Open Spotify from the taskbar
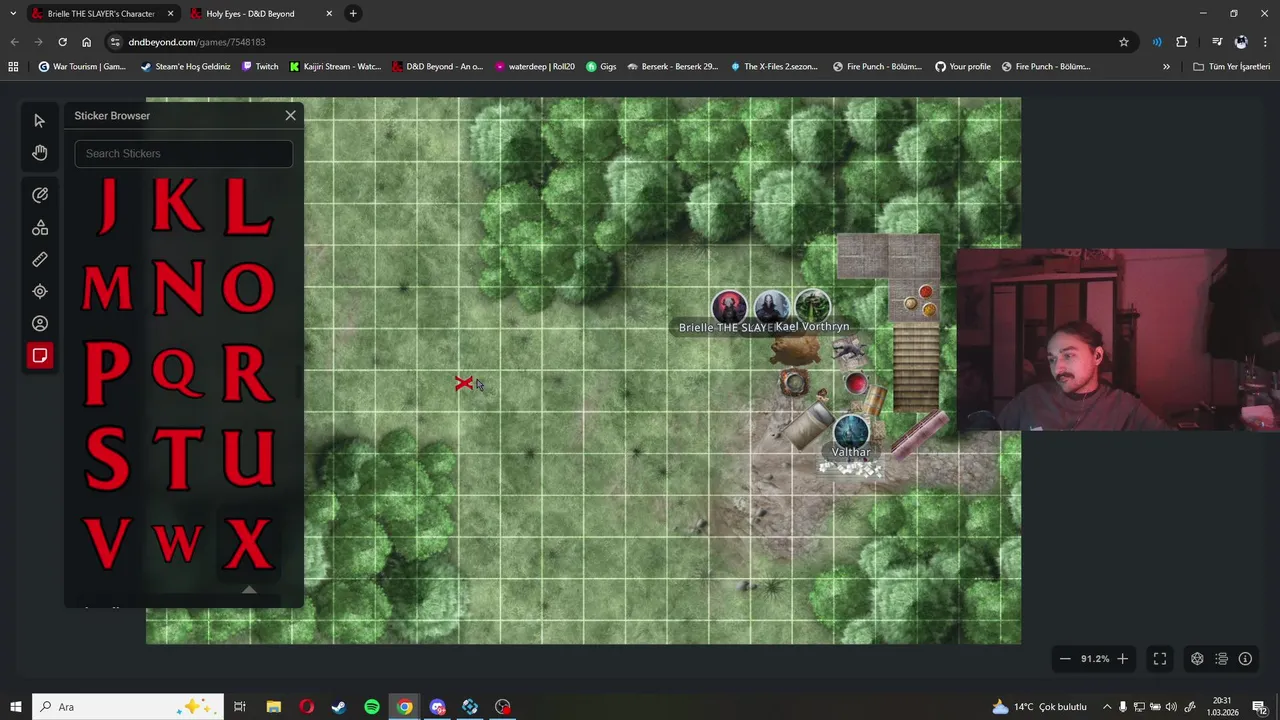 click(372, 707)
